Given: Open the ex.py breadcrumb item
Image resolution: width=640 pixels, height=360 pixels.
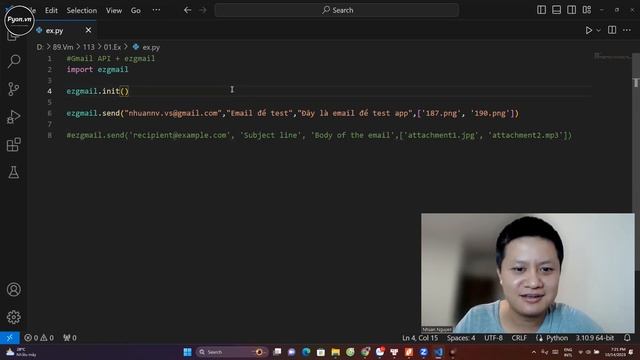Looking at the screenshot, I should click(146, 47).
